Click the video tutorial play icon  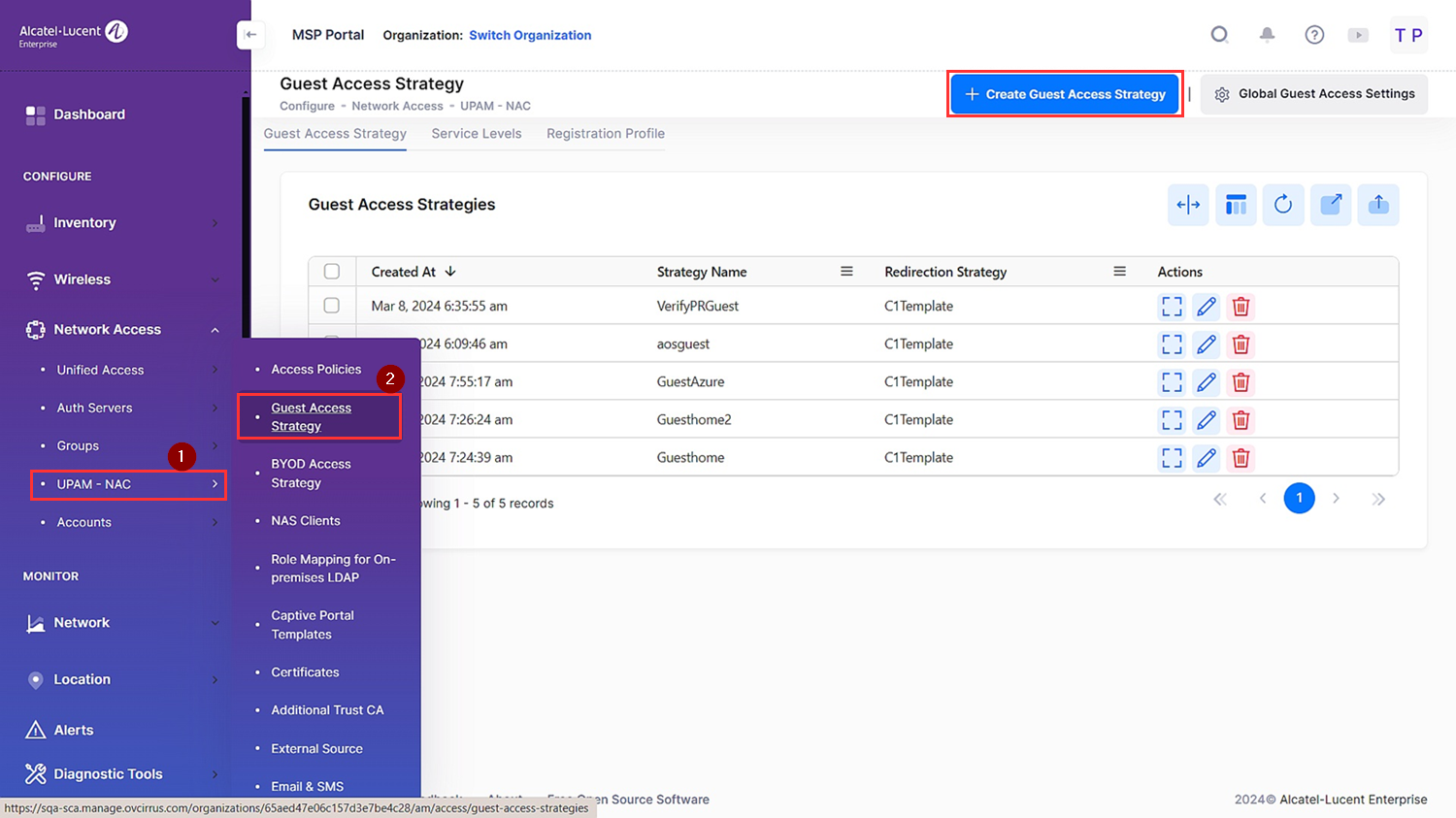point(1358,35)
